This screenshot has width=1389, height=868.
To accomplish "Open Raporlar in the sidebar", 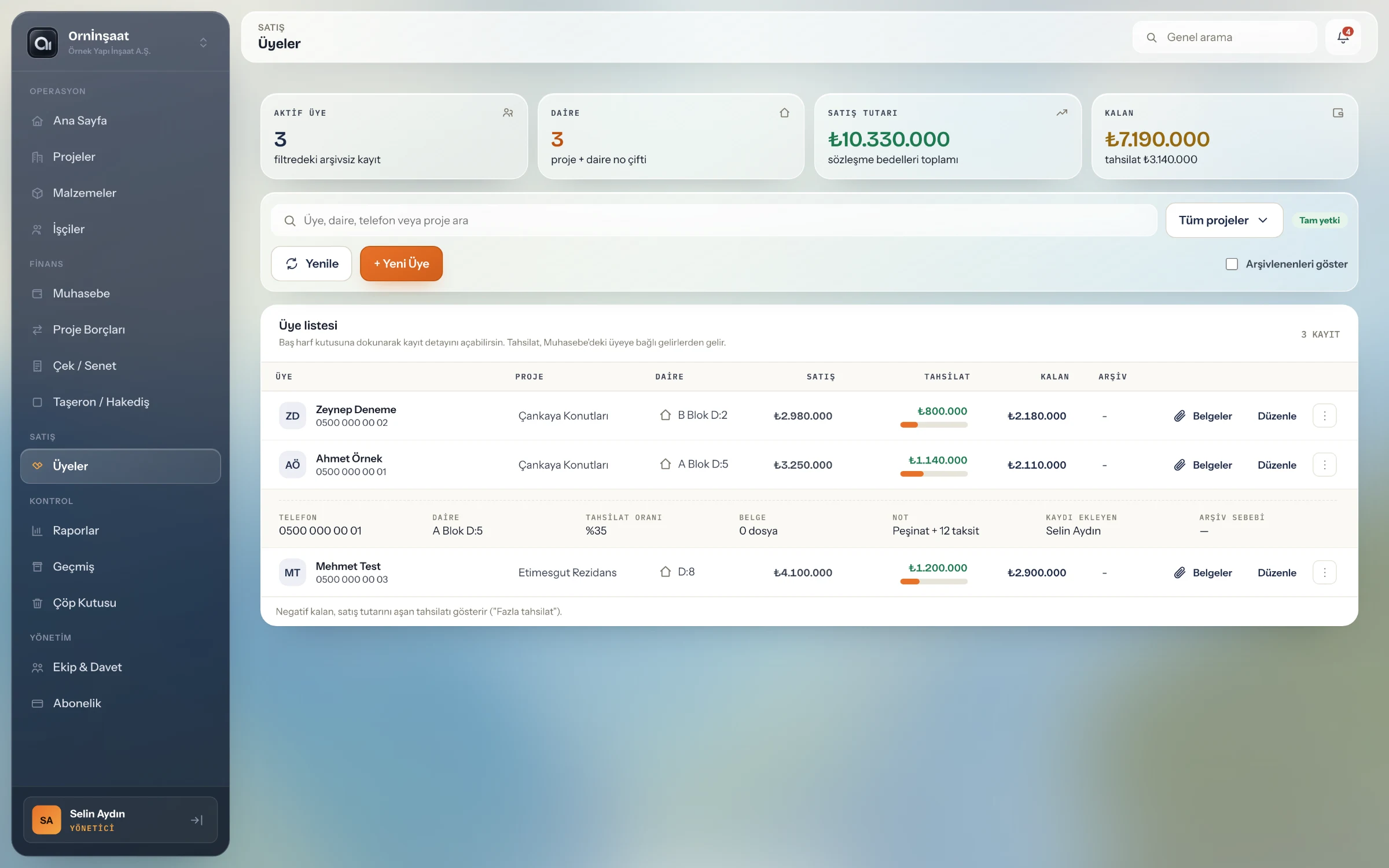I will coord(120,531).
